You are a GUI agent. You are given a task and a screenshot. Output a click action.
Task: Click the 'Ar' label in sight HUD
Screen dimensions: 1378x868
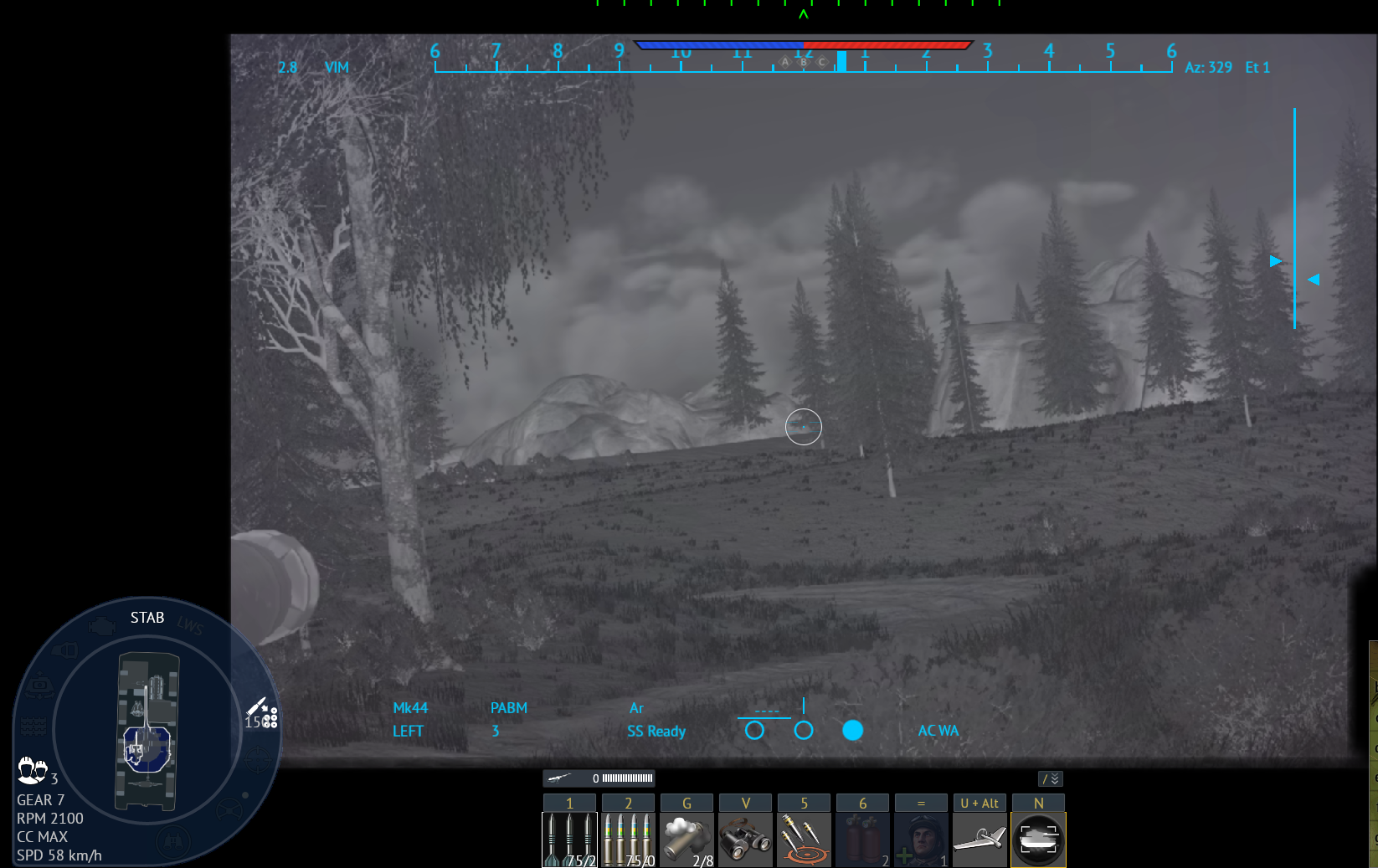click(636, 708)
